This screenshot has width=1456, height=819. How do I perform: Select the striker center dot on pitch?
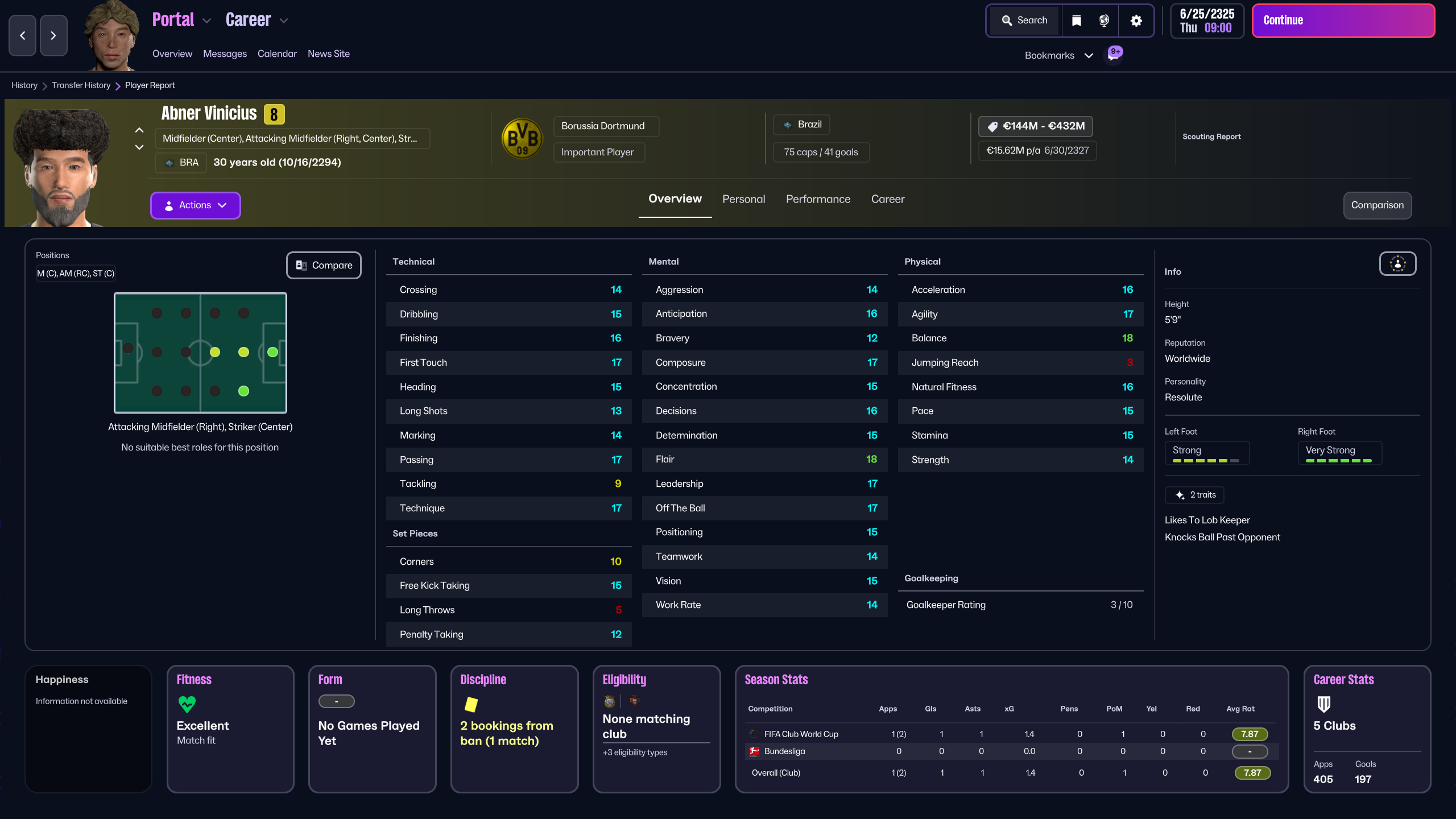[272, 352]
